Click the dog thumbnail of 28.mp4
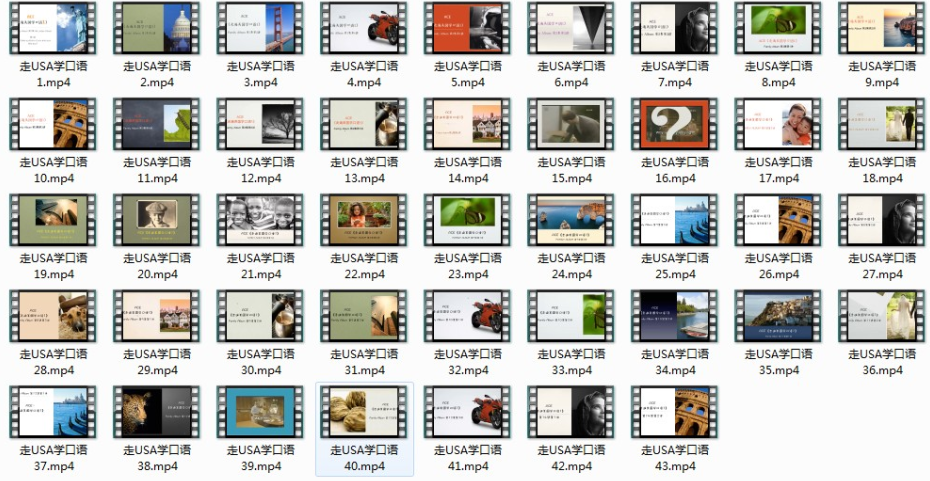Image resolution: width=930 pixels, height=481 pixels. 53,316
